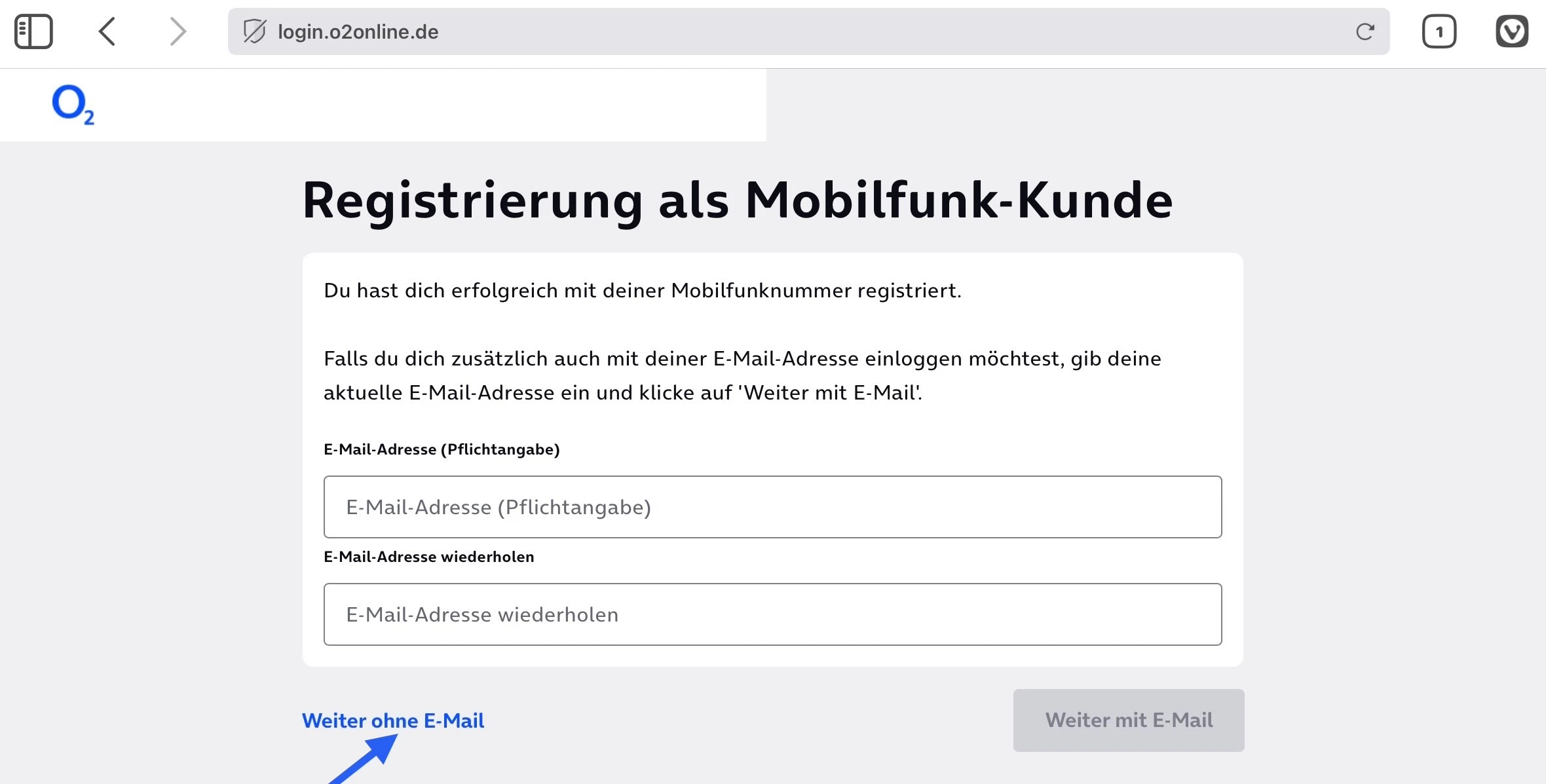
Task: Click the bold 'E-Mail-Adresse wiederholen' field label
Action: pyautogui.click(x=429, y=557)
